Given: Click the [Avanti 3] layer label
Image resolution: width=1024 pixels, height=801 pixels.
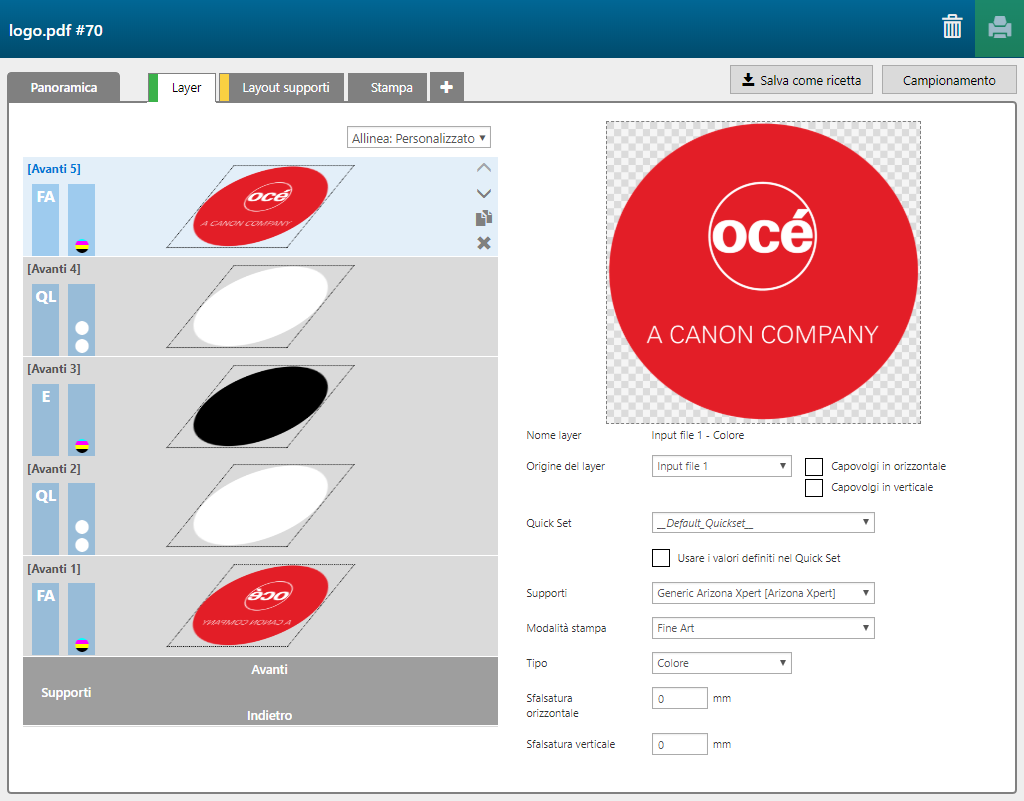Looking at the screenshot, I should 54,369.
